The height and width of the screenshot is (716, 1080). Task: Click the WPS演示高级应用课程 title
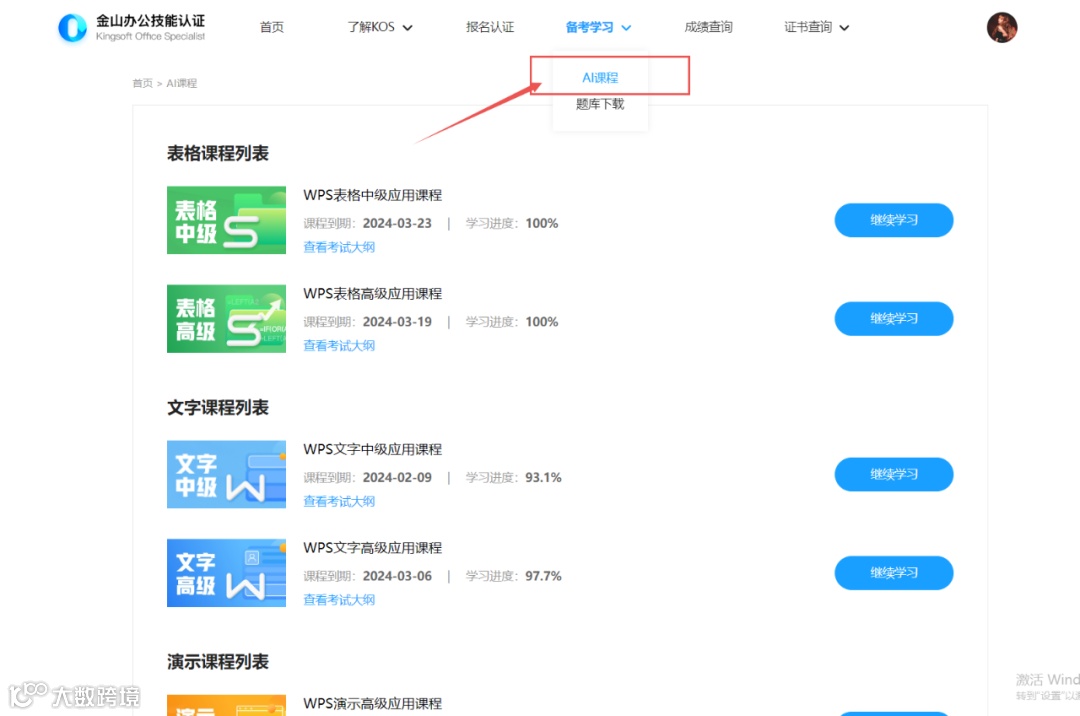coord(373,704)
